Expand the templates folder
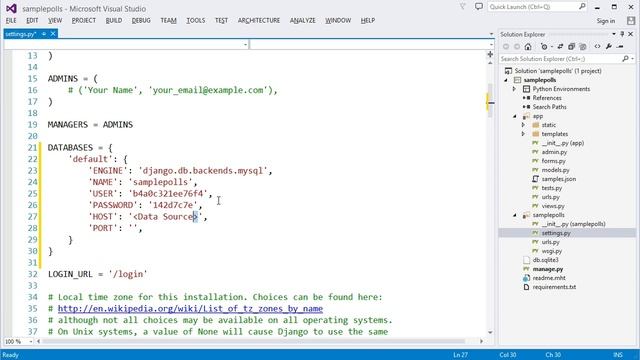 (x=523, y=134)
